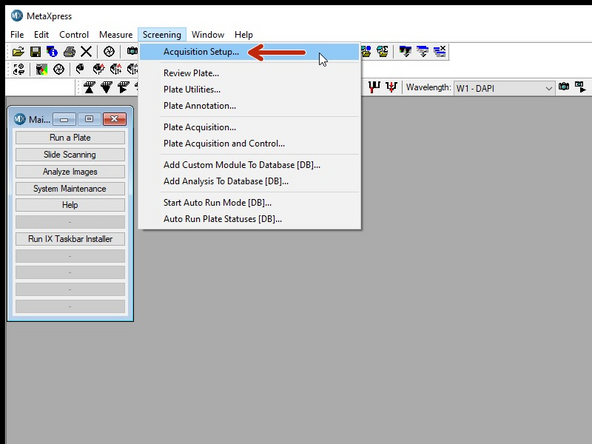Click live camera play icon at far right
592x444 pixels.
[x=580, y=87]
